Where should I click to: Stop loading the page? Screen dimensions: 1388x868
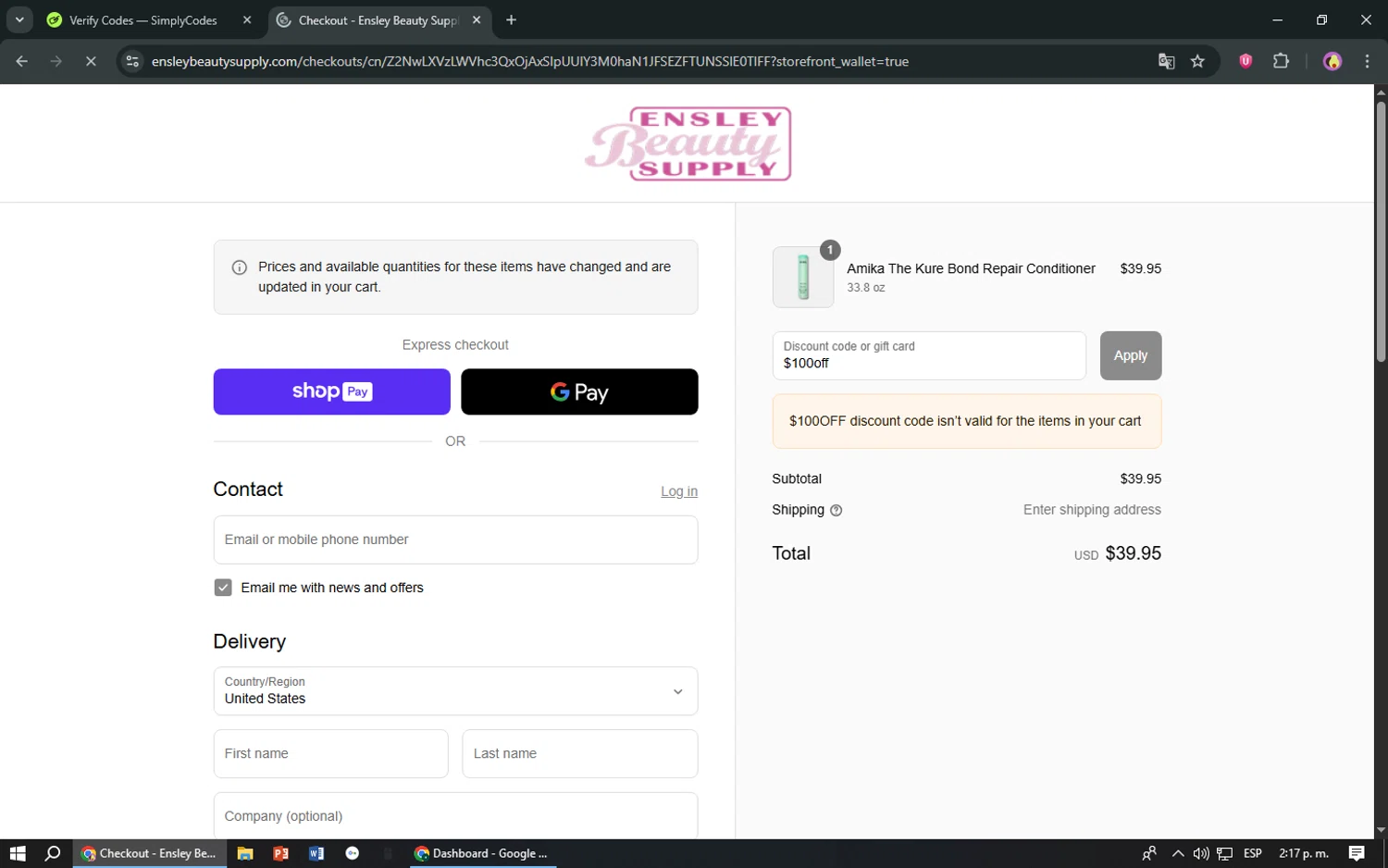91,61
